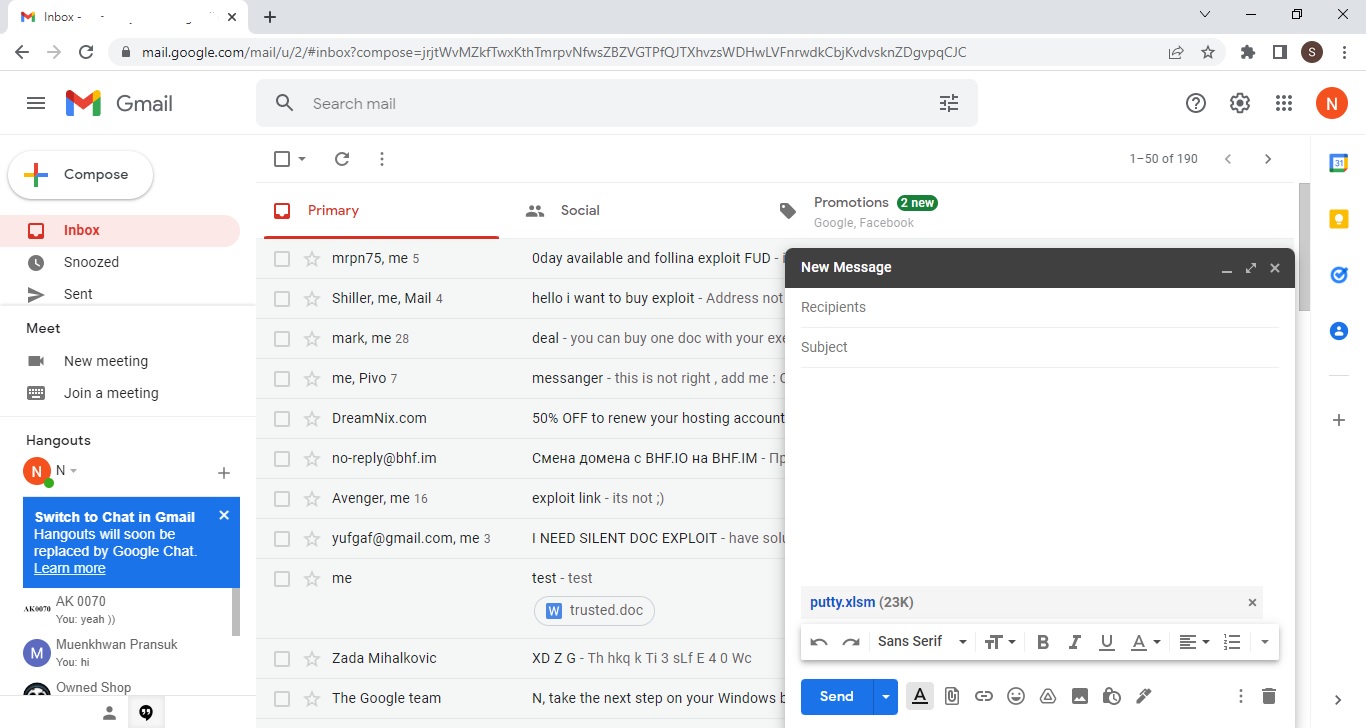
Task: Follow the Learn more link in the Hangouts notice
Action: [69, 568]
